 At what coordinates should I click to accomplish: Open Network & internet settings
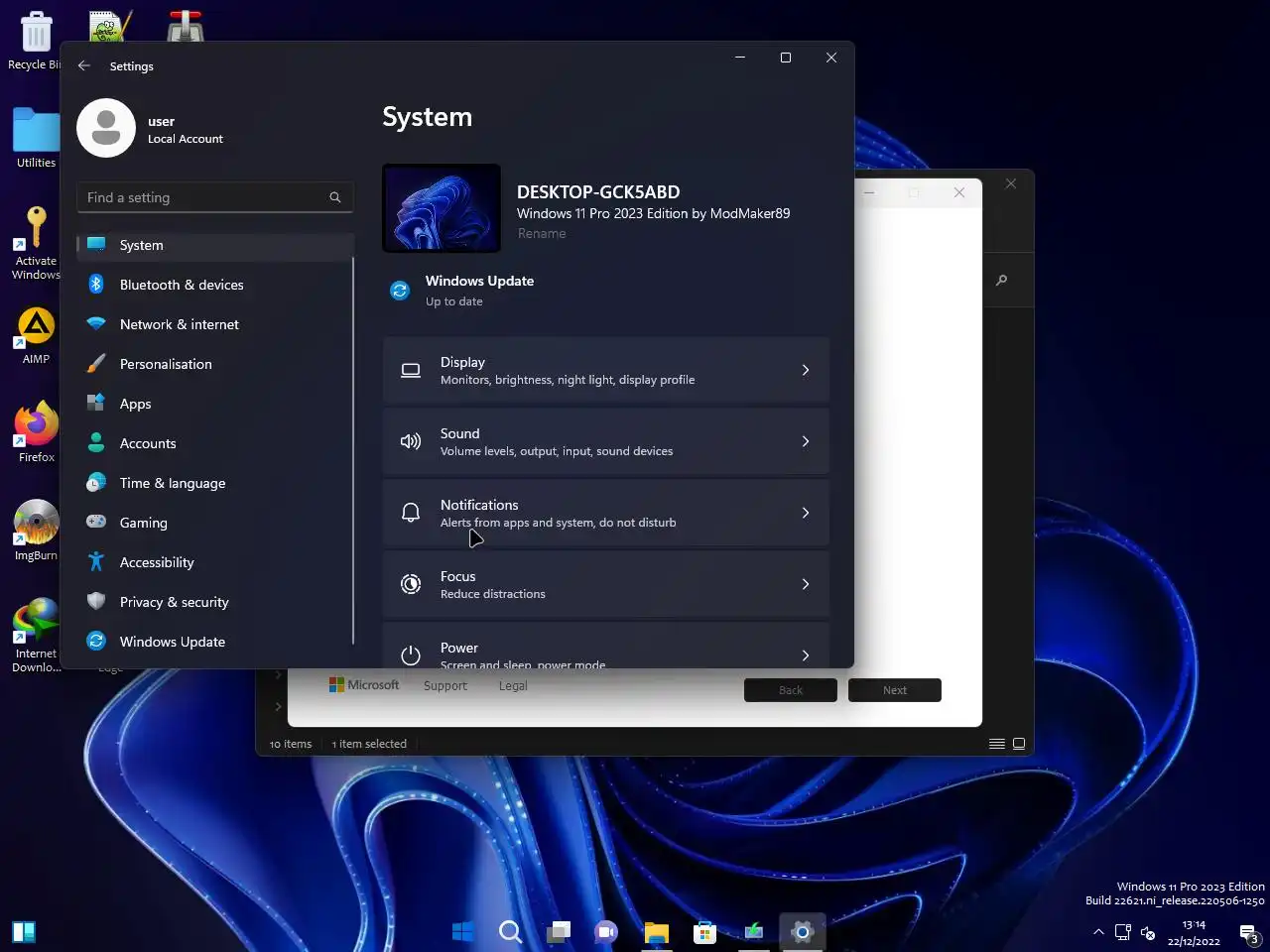tap(215, 324)
